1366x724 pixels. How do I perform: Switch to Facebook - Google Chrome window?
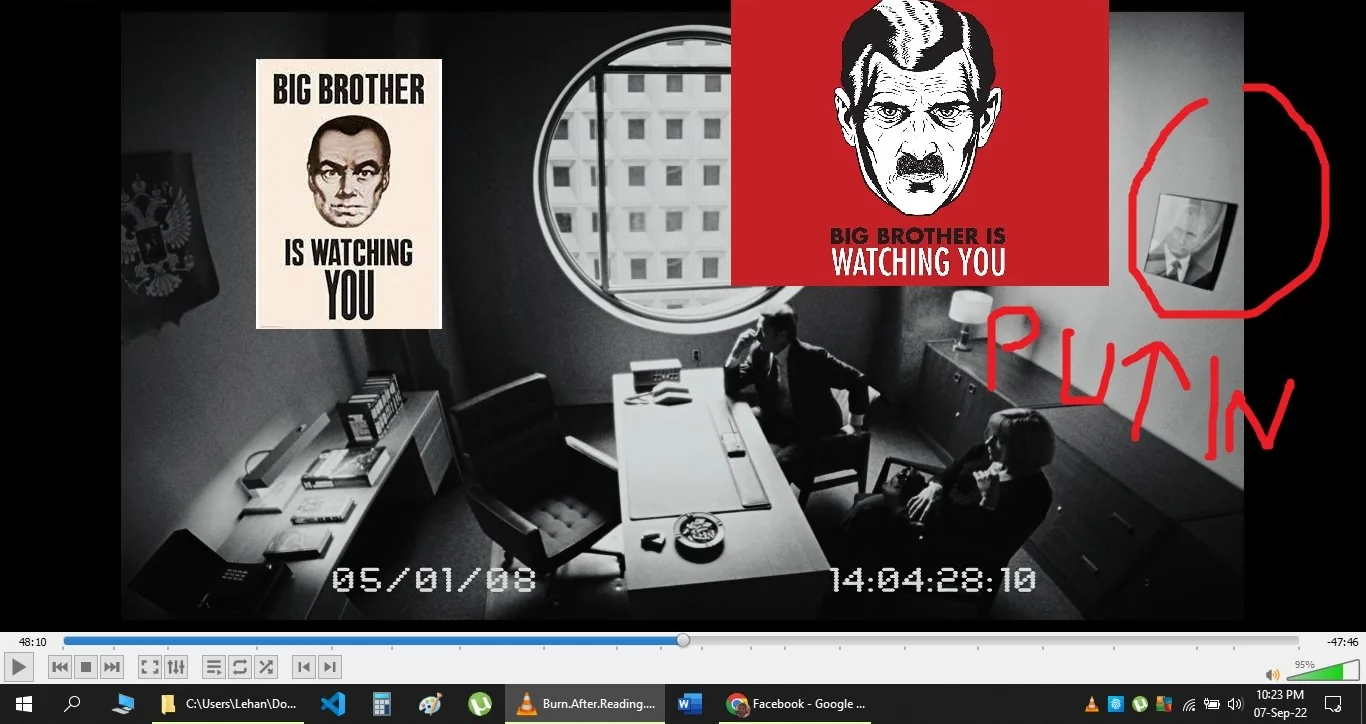coord(795,704)
